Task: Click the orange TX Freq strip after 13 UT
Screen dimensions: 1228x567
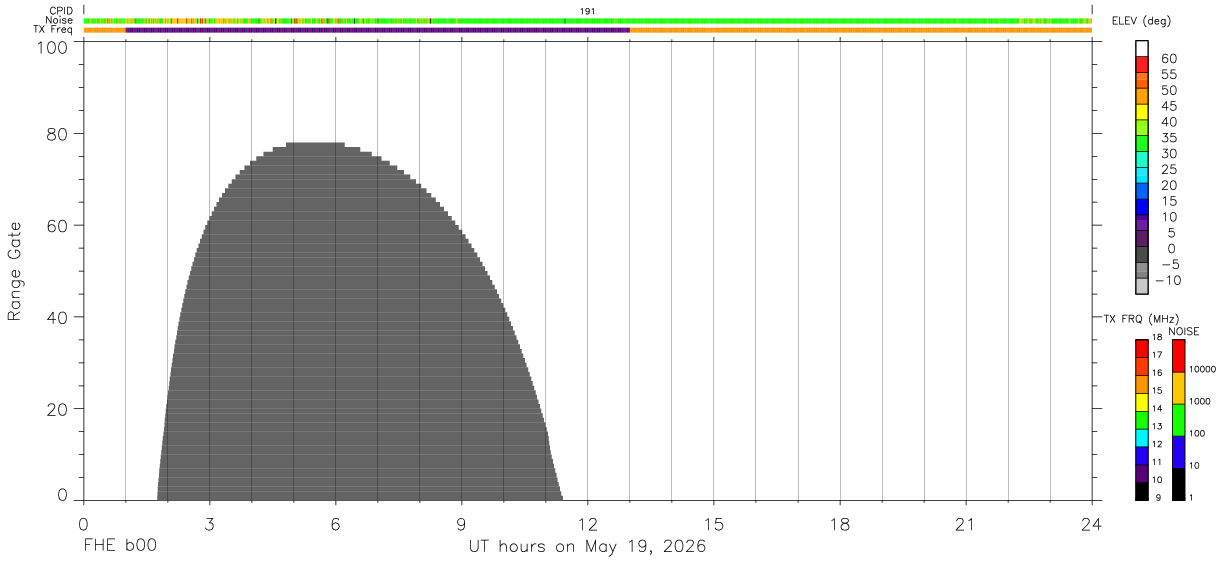Action: point(860,30)
